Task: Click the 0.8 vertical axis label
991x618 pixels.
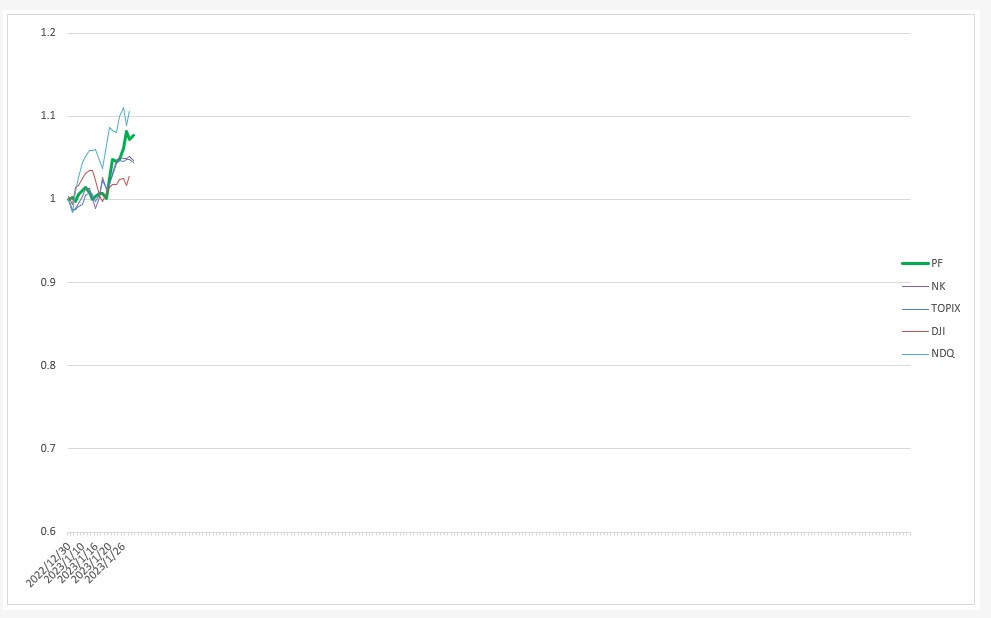Action: (x=48, y=365)
